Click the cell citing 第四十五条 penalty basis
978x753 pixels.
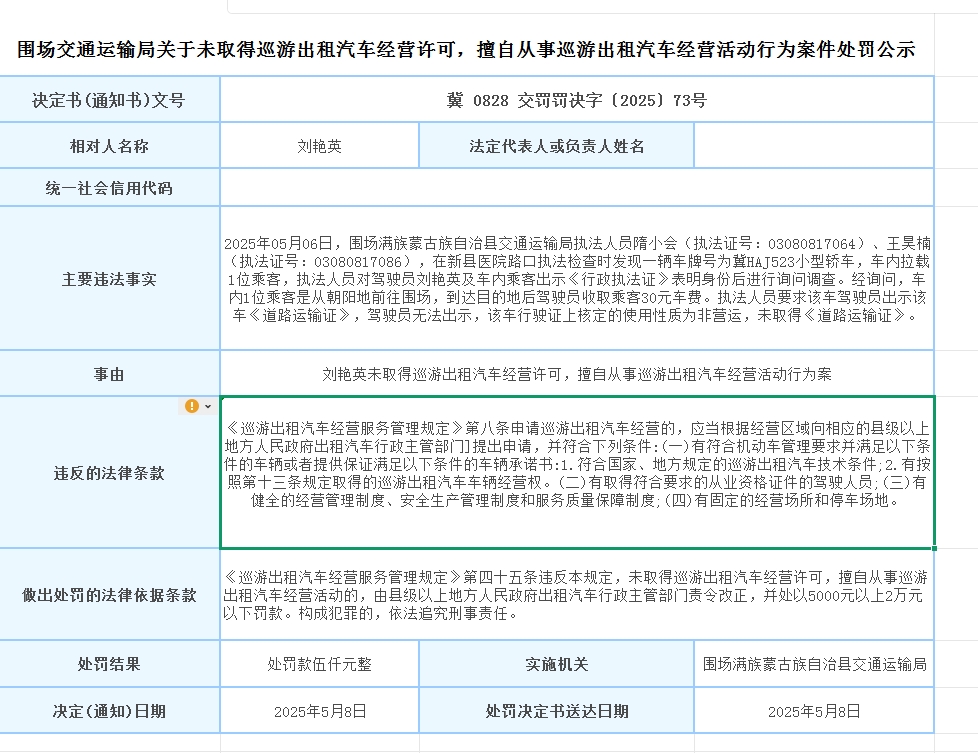(577, 595)
